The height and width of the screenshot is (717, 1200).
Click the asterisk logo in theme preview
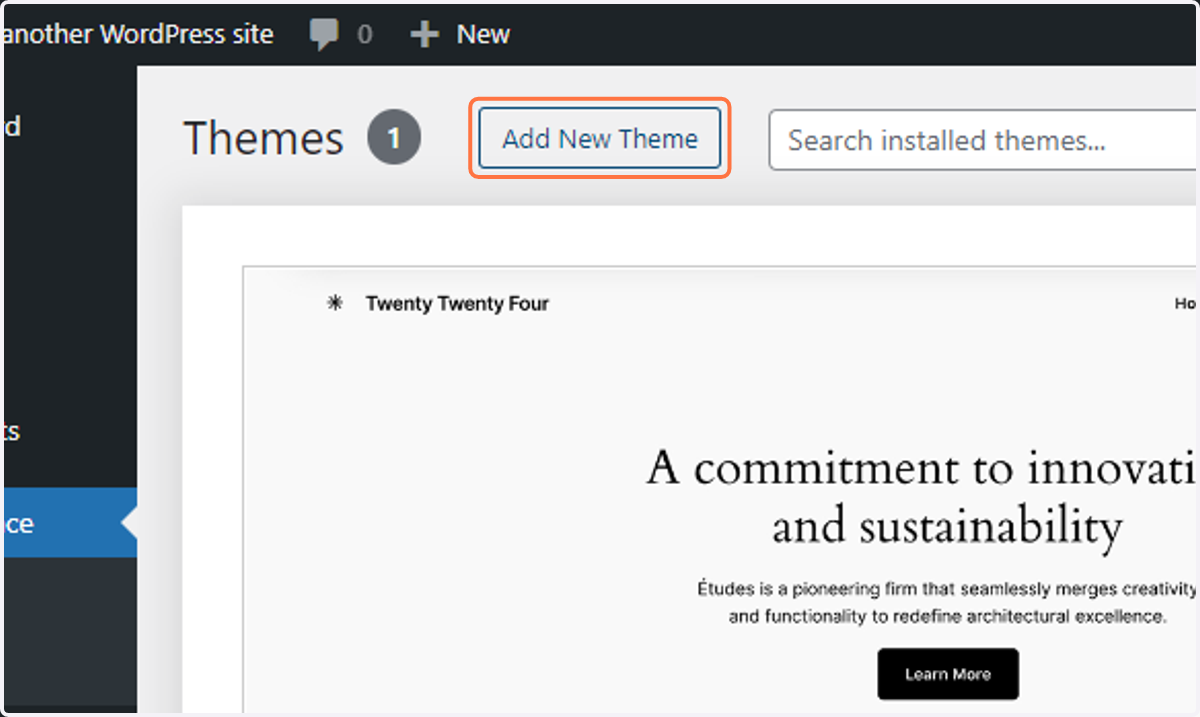tap(335, 303)
